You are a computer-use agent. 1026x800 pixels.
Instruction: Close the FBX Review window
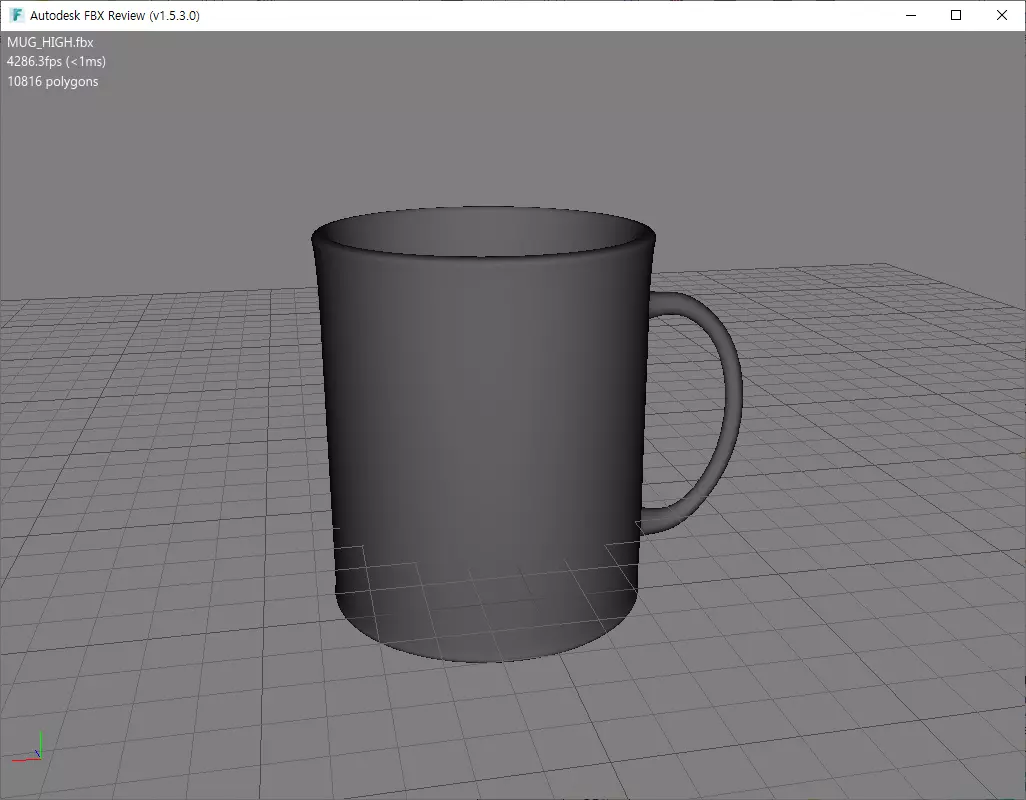[1002, 15]
